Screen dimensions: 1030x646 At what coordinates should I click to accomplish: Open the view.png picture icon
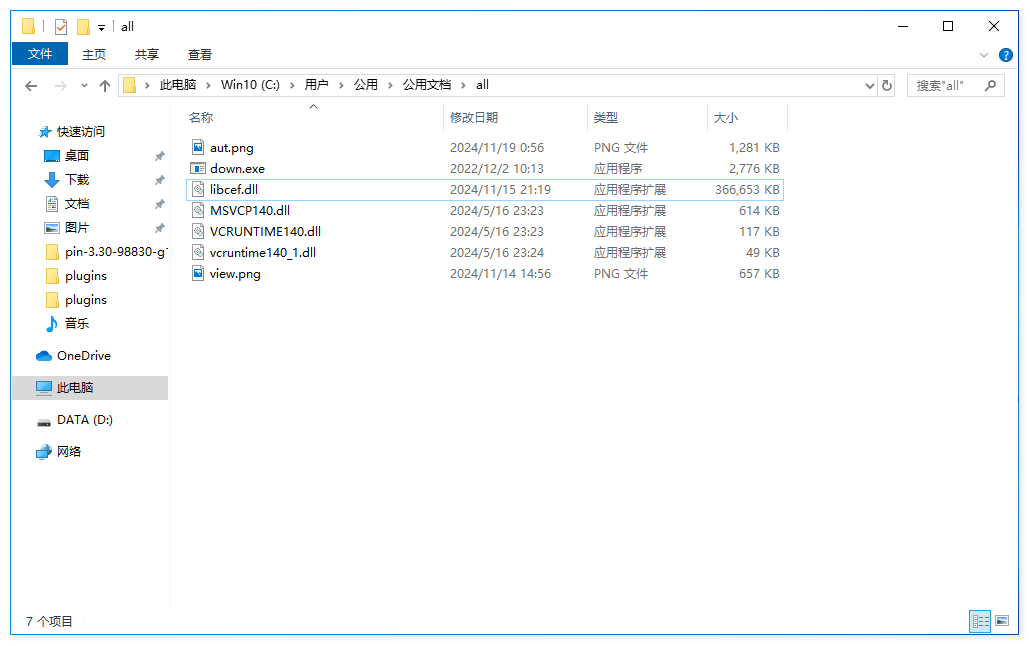[x=198, y=273]
